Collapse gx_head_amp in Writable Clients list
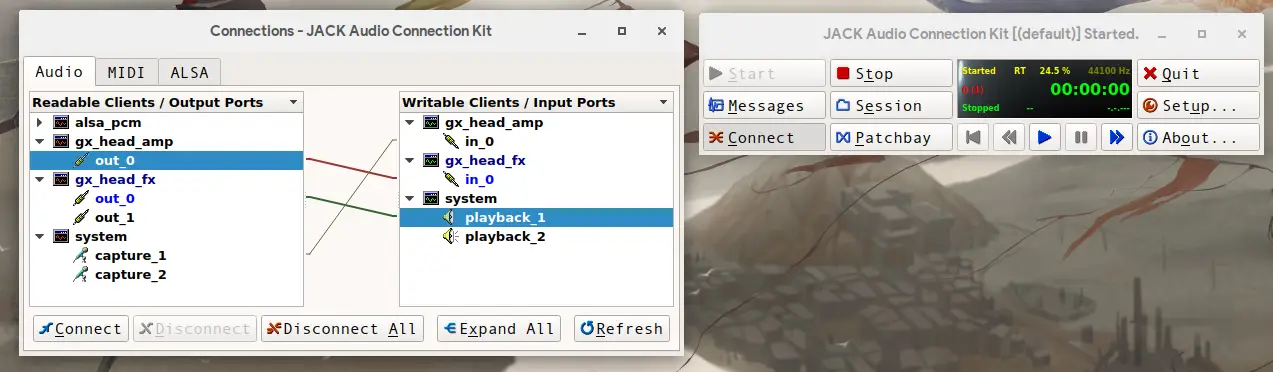1273x372 pixels. (409, 122)
